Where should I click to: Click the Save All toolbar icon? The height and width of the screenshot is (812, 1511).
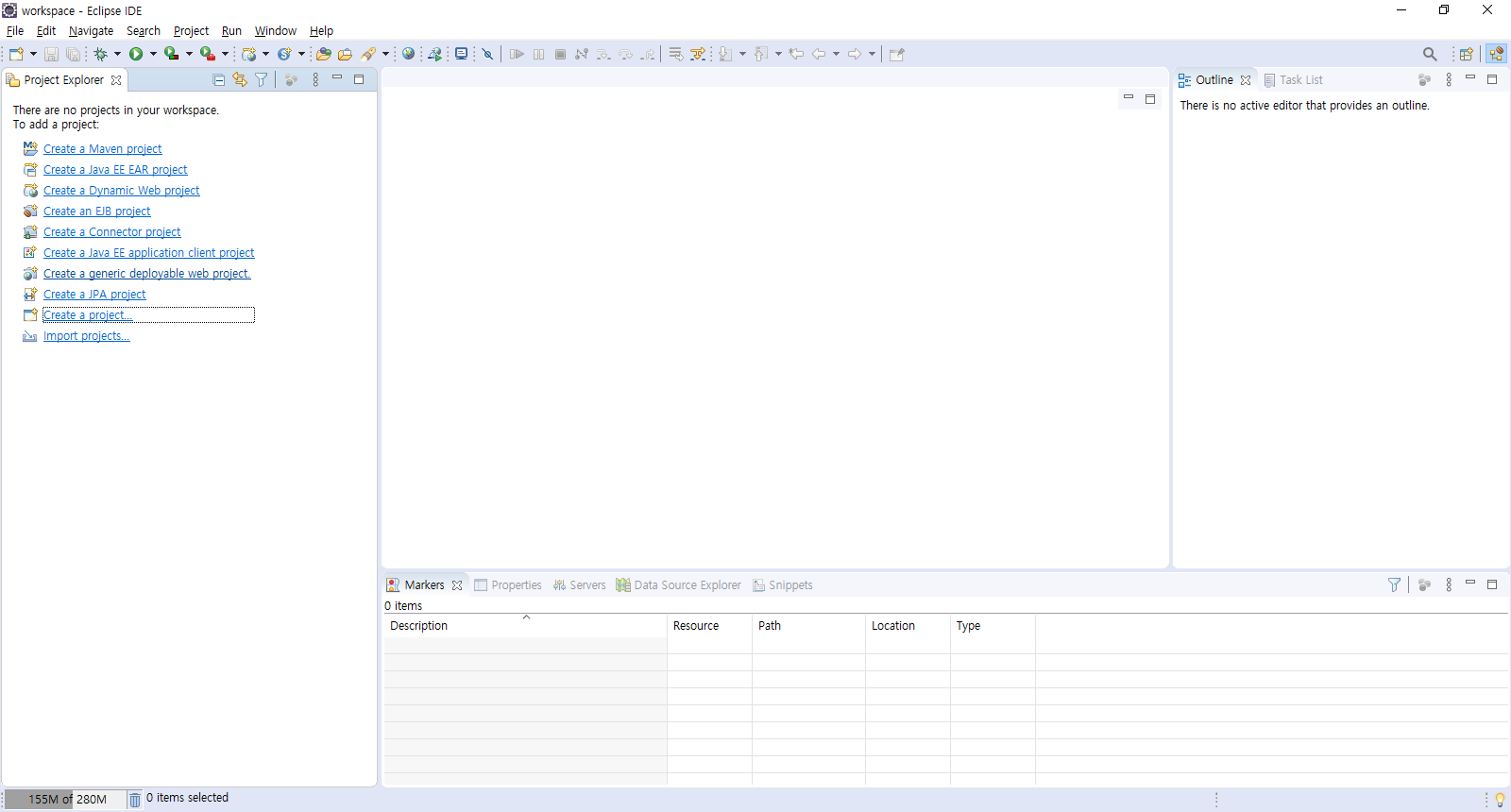[73, 55]
